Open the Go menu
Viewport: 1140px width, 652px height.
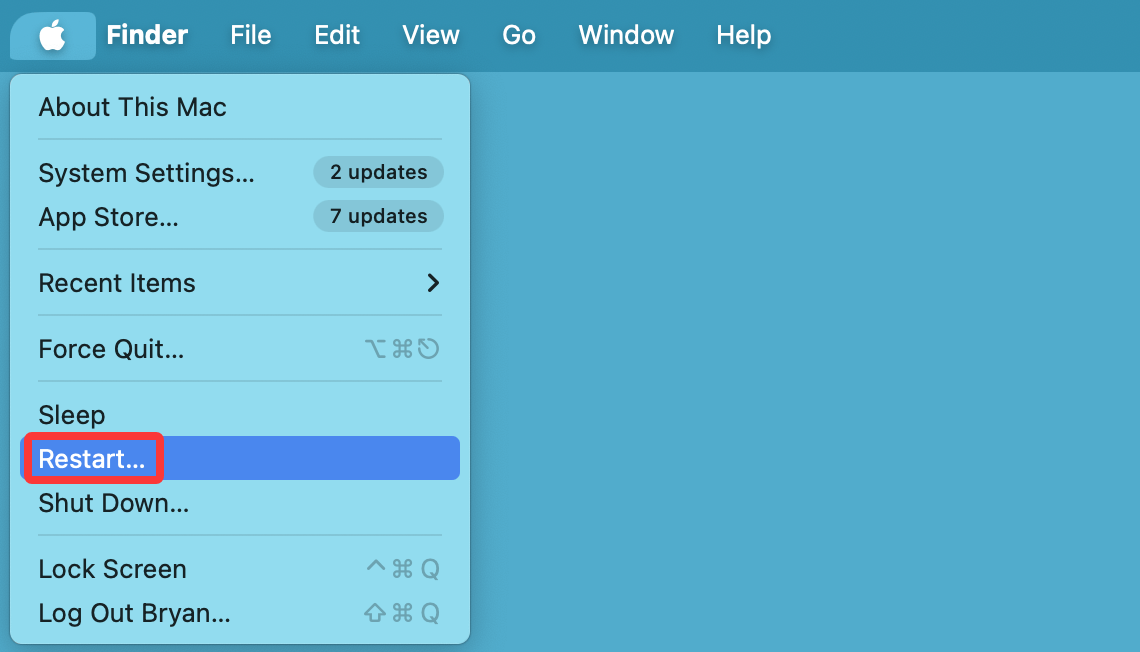[x=519, y=35]
